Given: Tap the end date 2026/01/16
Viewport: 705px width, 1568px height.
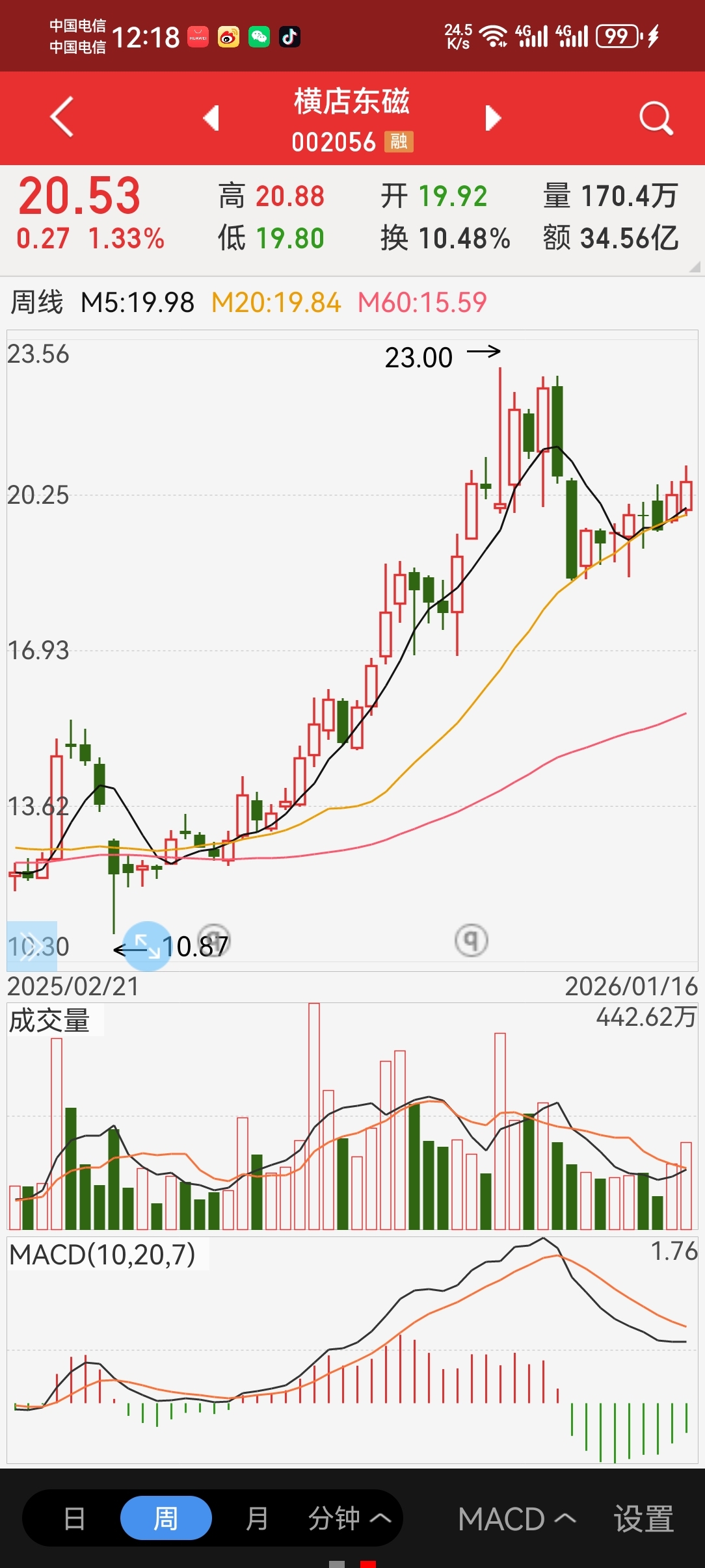Looking at the screenshot, I should [632, 986].
